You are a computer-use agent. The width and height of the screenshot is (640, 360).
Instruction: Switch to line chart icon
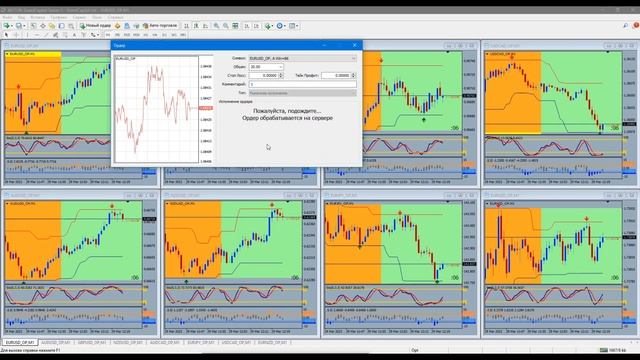click(206, 26)
